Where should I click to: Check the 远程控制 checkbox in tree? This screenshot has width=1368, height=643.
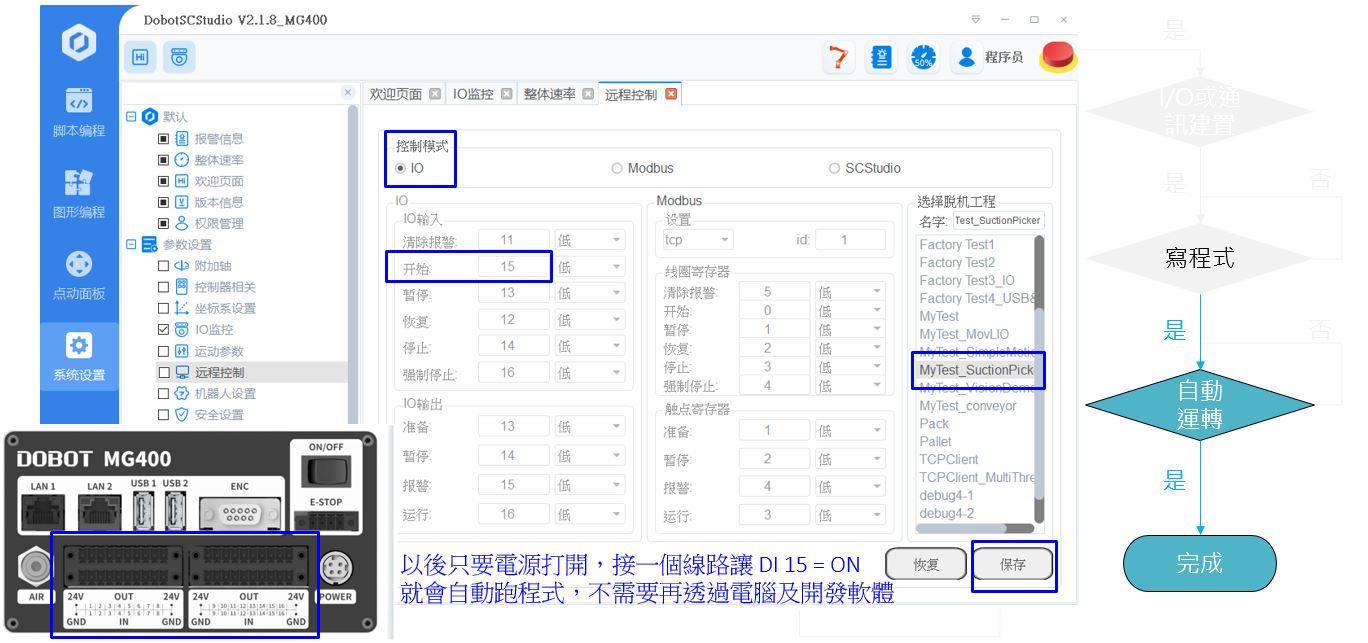(164, 372)
